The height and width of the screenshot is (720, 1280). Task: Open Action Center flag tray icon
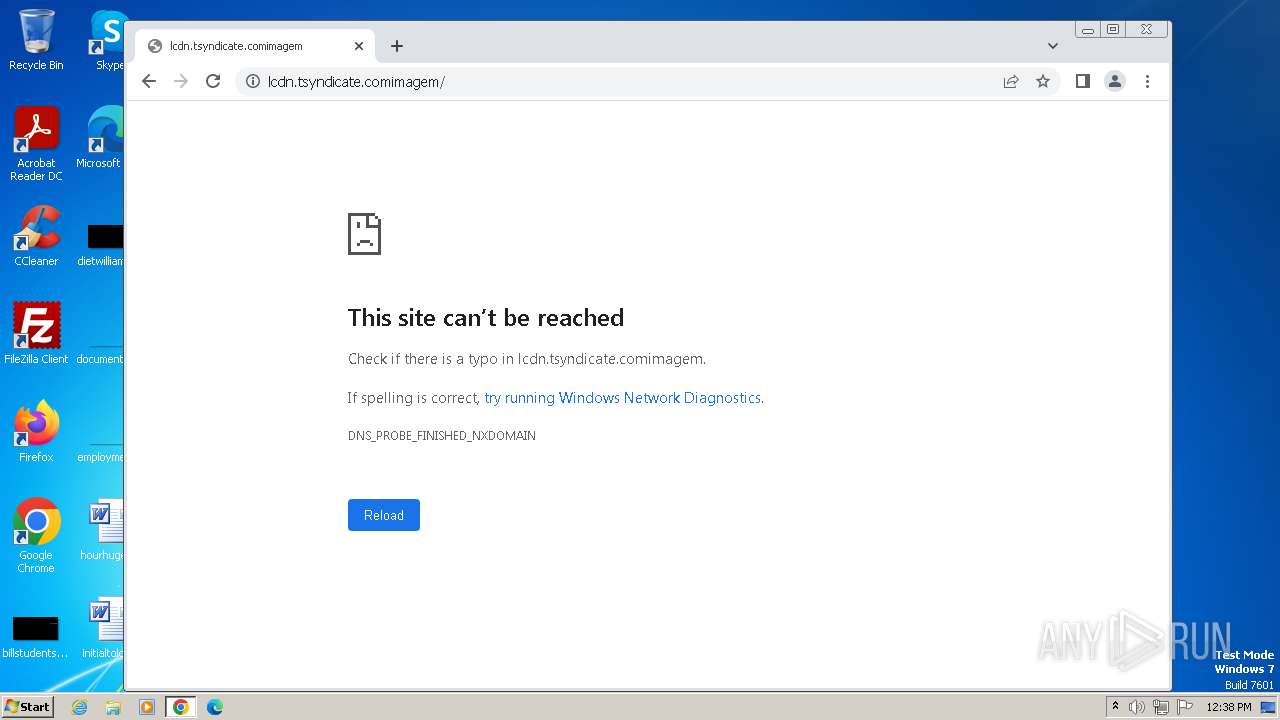[x=1185, y=707]
